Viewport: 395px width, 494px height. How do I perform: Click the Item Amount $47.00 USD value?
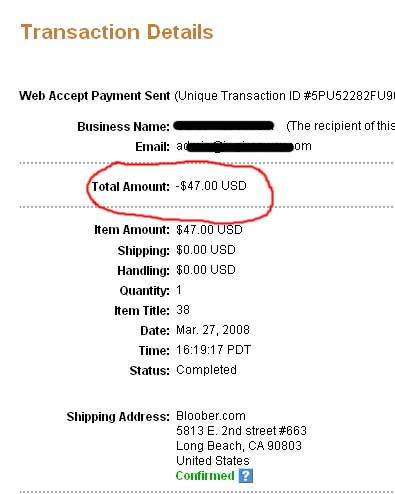(209, 230)
